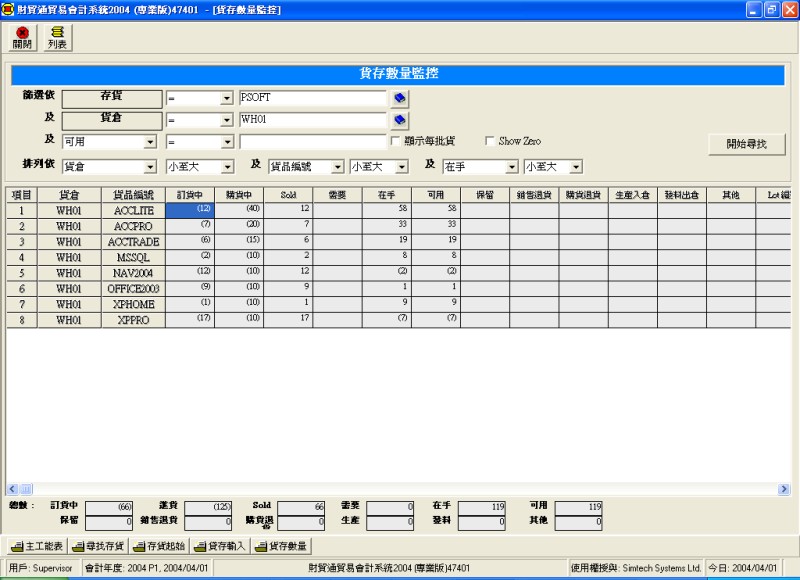Click the 生產入倉 column header
The height and width of the screenshot is (580, 800).
(x=633, y=195)
